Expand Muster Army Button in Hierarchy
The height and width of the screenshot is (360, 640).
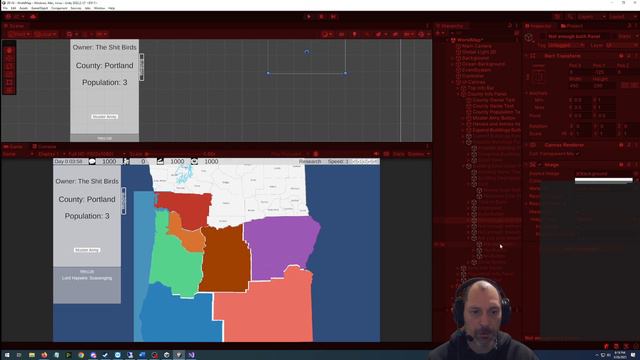point(463,118)
